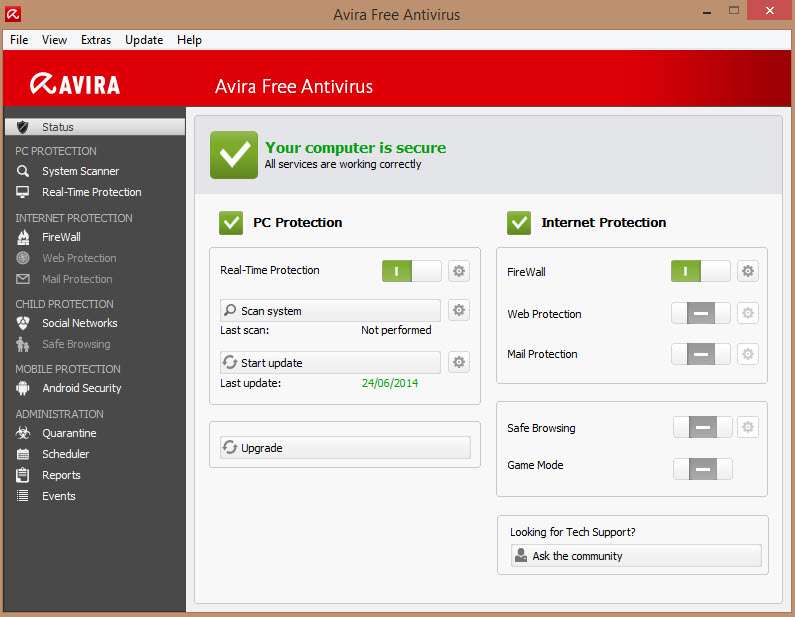Screen dimensions: 795x617
Task: Open Web Protection settings gear
Action: [748, 313]
